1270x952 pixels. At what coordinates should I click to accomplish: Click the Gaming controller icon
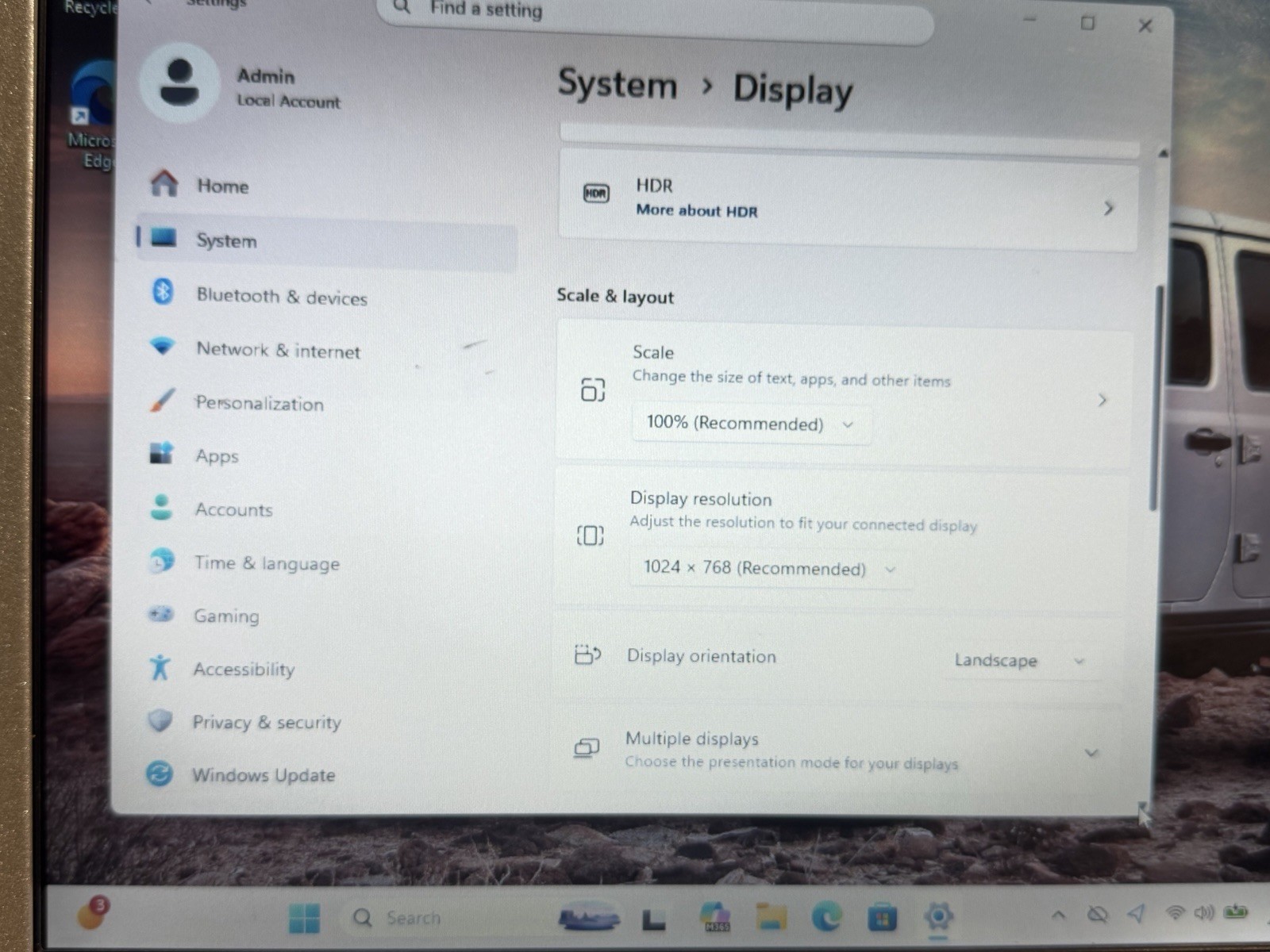[x=160, y=614]
